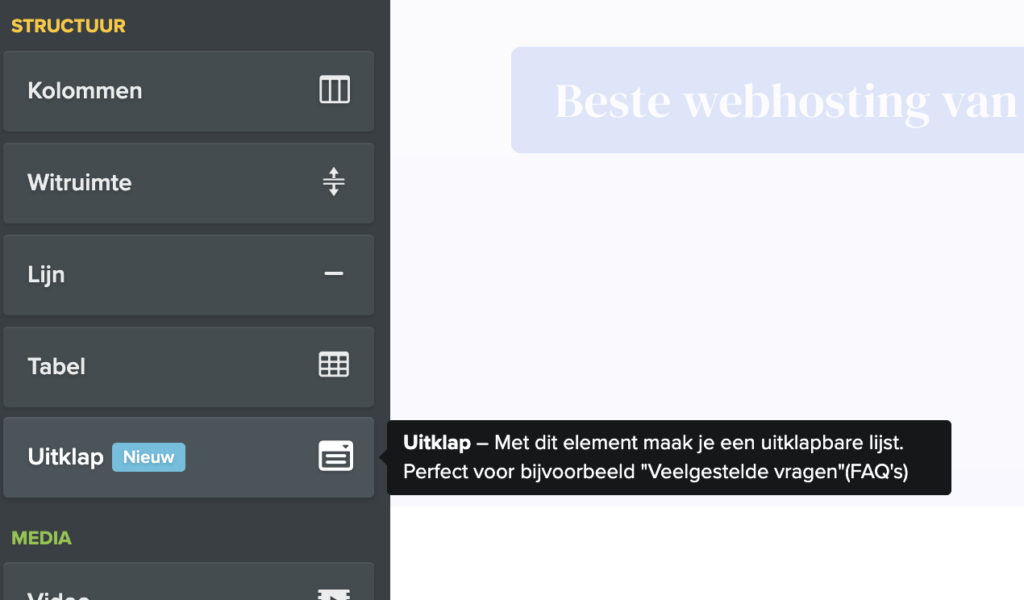Select the Uitklap element label

(x=65, y=457)
